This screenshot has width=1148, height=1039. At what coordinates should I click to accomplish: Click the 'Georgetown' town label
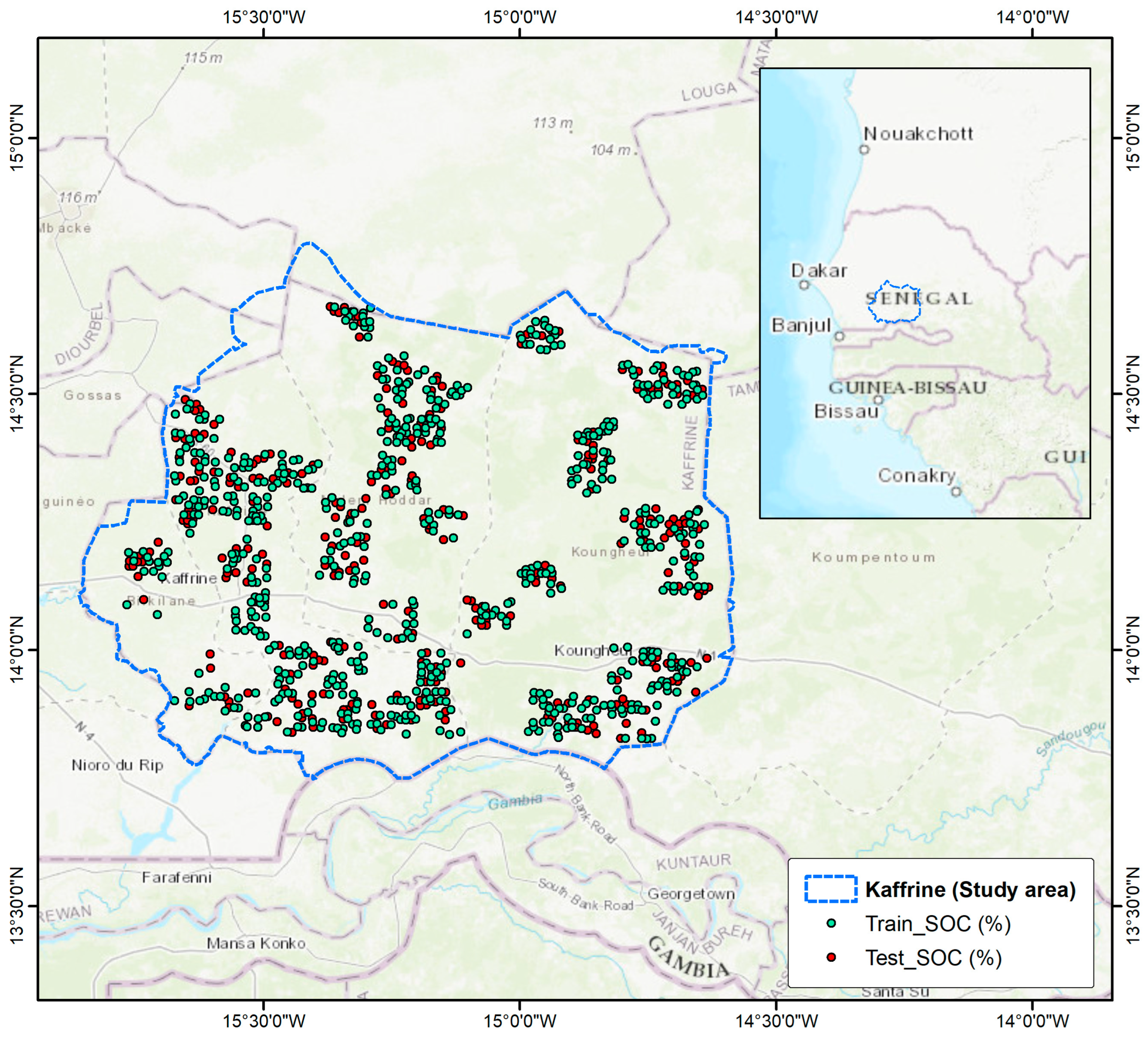point(691,894)
